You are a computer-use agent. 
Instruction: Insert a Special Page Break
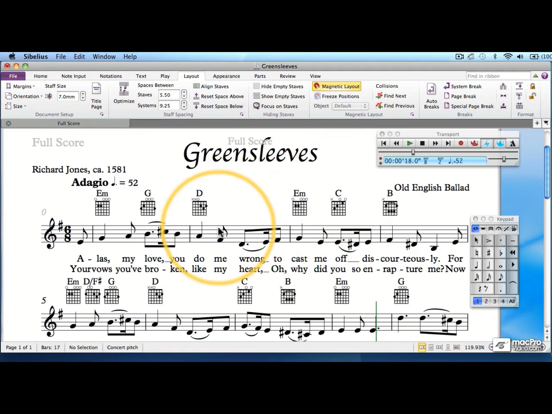point(469,106)
